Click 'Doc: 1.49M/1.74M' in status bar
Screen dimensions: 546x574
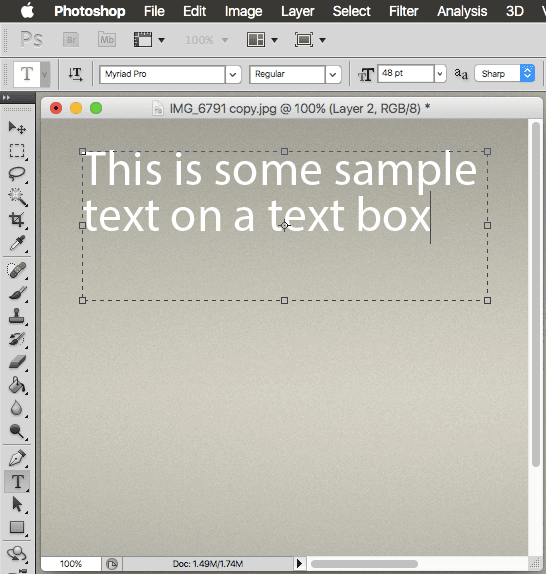208,564
